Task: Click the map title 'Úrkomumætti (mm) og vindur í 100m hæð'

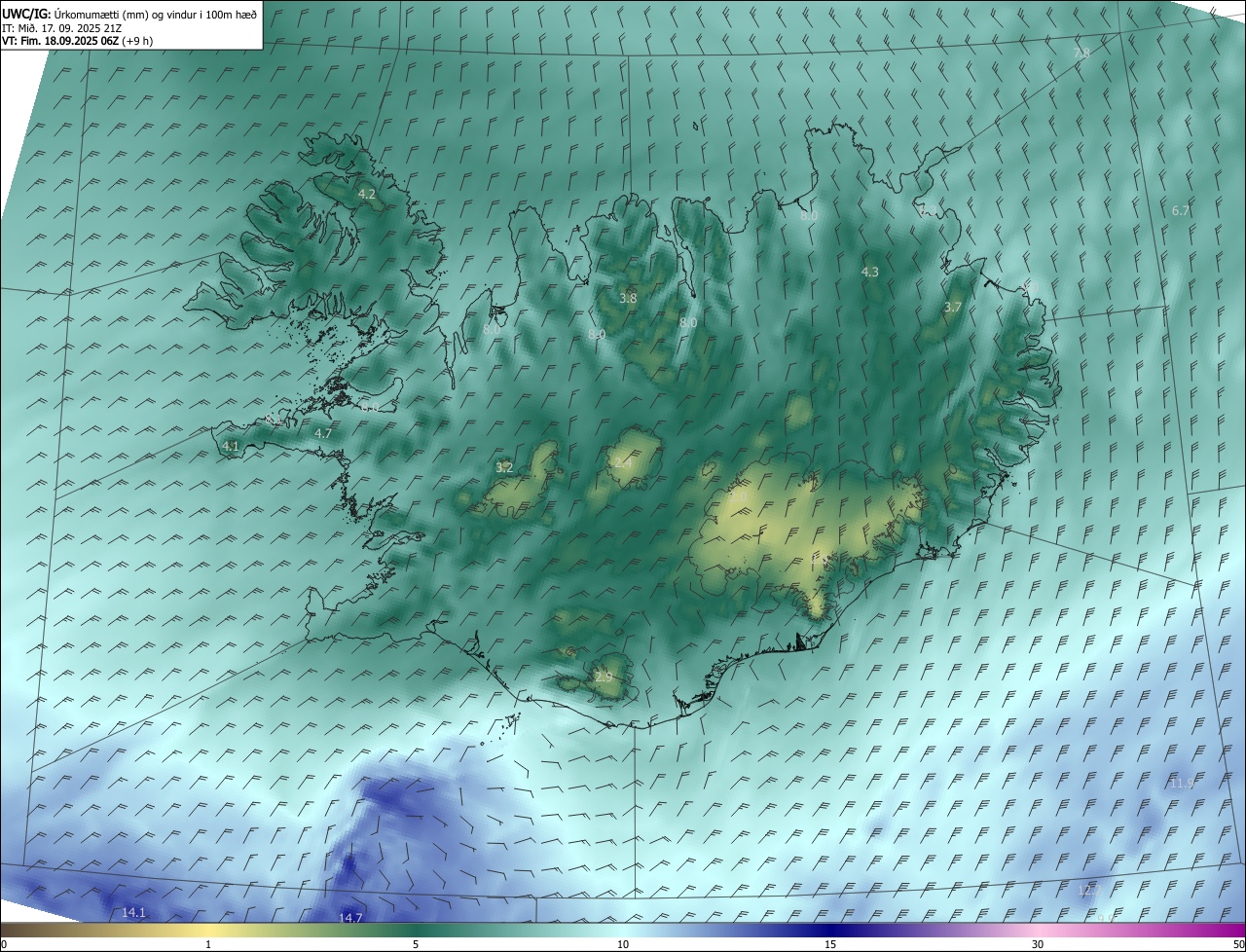Action: coord(155,14)
